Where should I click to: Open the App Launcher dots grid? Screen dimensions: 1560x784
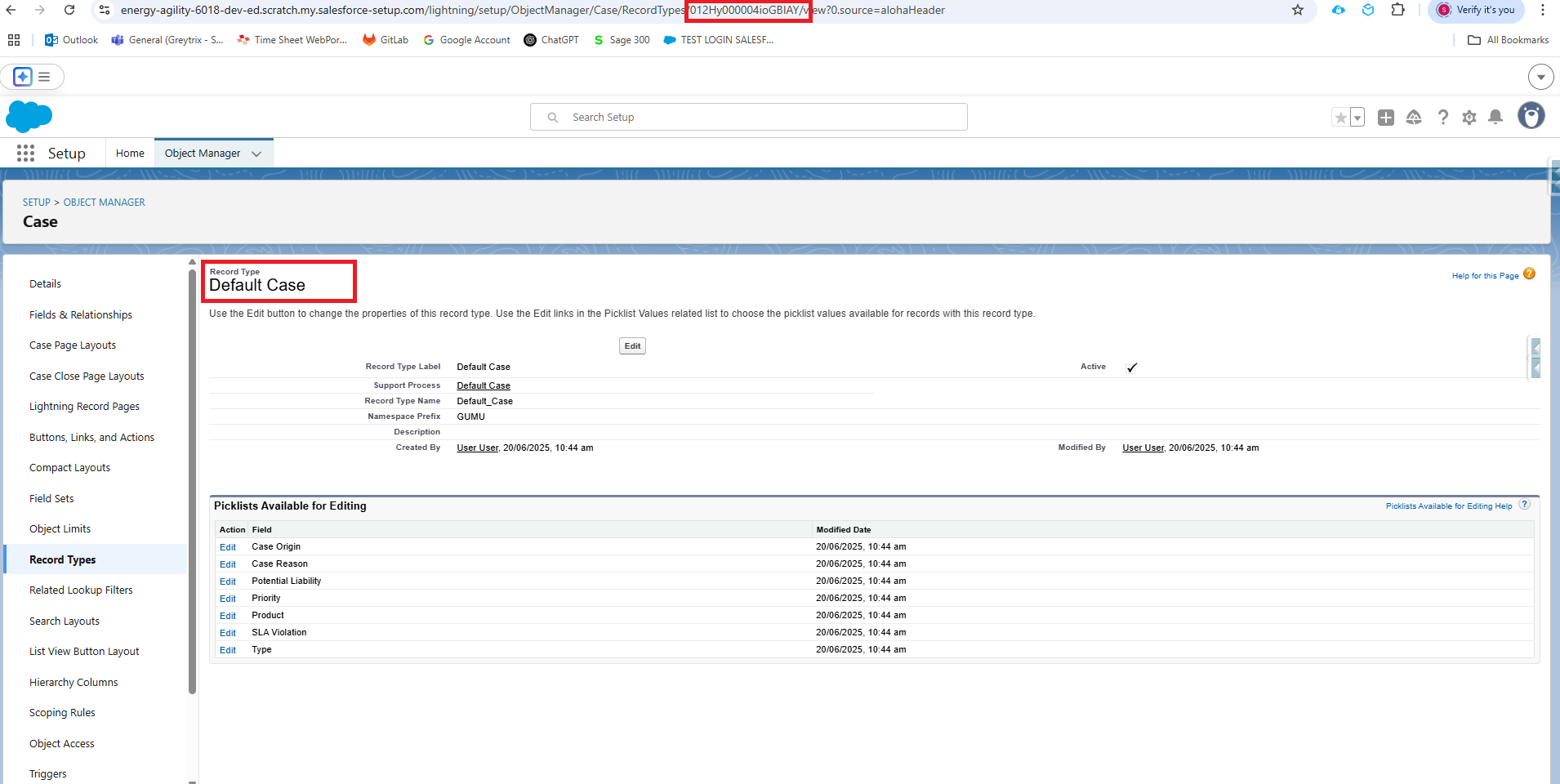(x=25, y=153)
